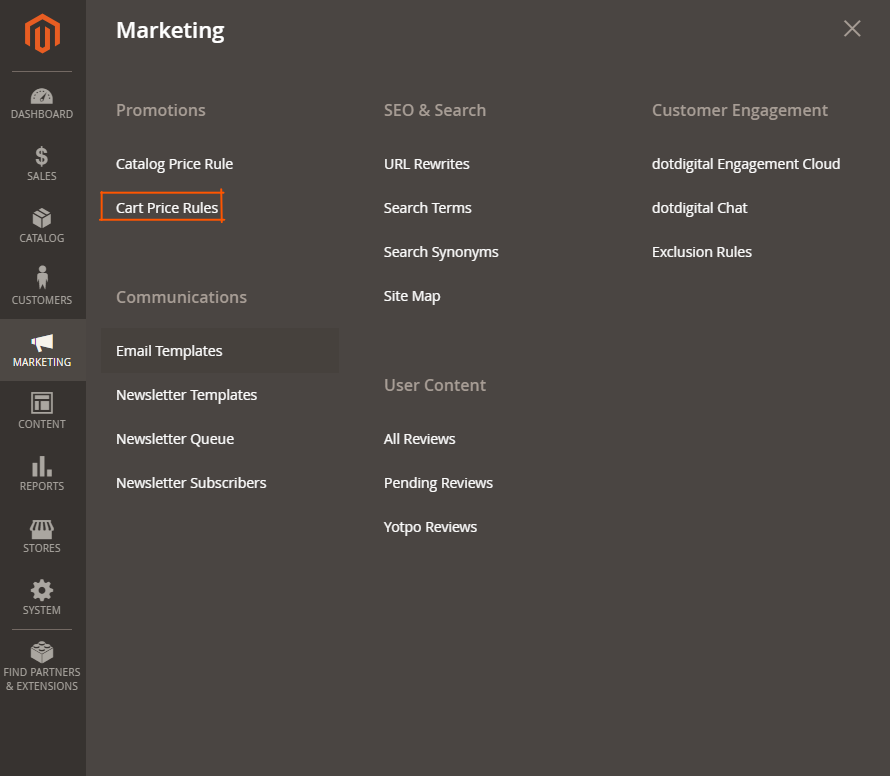Open URL Rewrites

[x=426, y=164]
